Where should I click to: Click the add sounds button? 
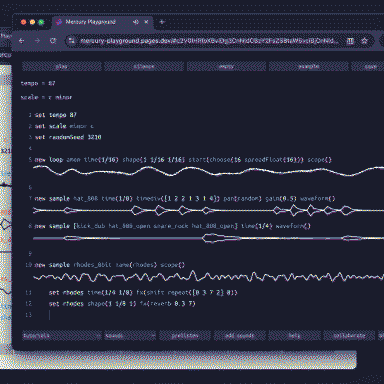240,335
